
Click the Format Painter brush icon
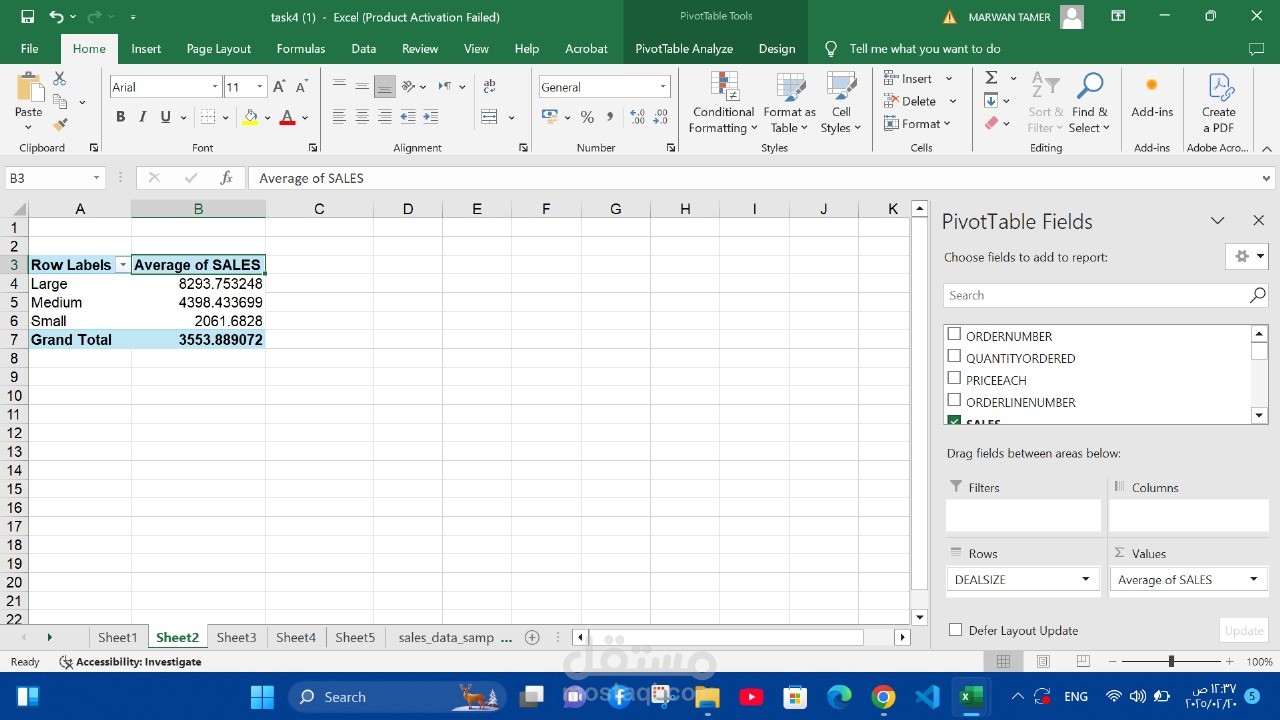coord(60,124)
